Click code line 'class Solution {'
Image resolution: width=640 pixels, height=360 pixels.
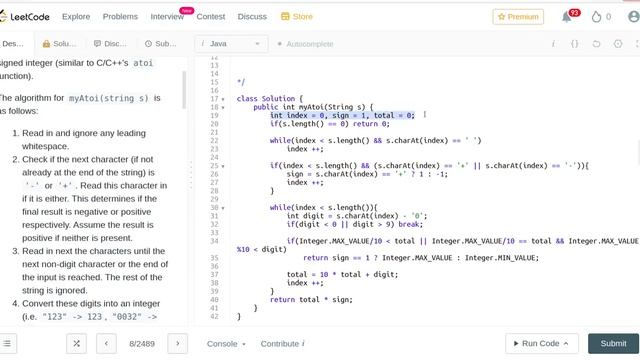tap(269, 99)
